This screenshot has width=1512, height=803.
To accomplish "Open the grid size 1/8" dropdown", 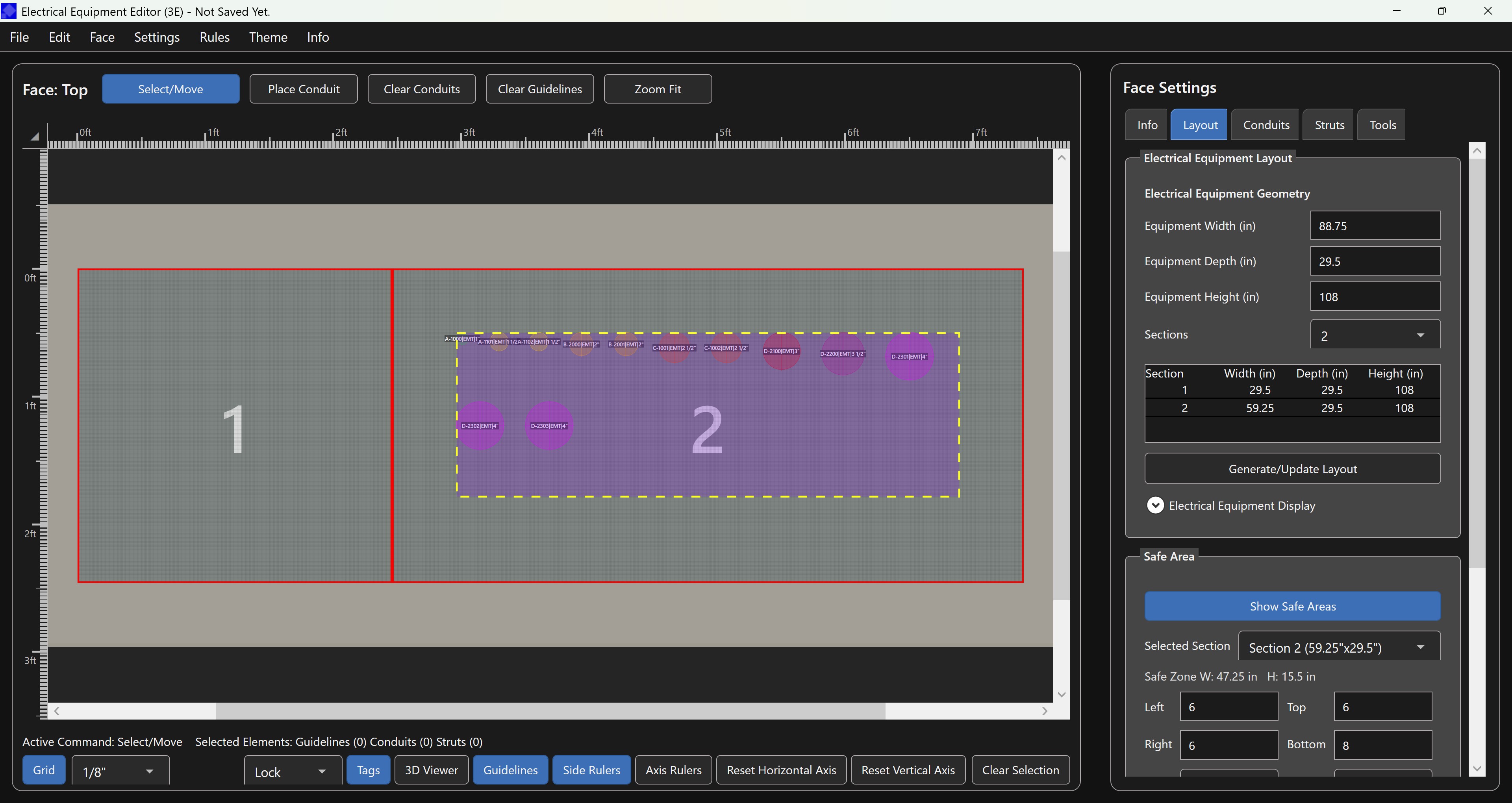I will (120, 771).
